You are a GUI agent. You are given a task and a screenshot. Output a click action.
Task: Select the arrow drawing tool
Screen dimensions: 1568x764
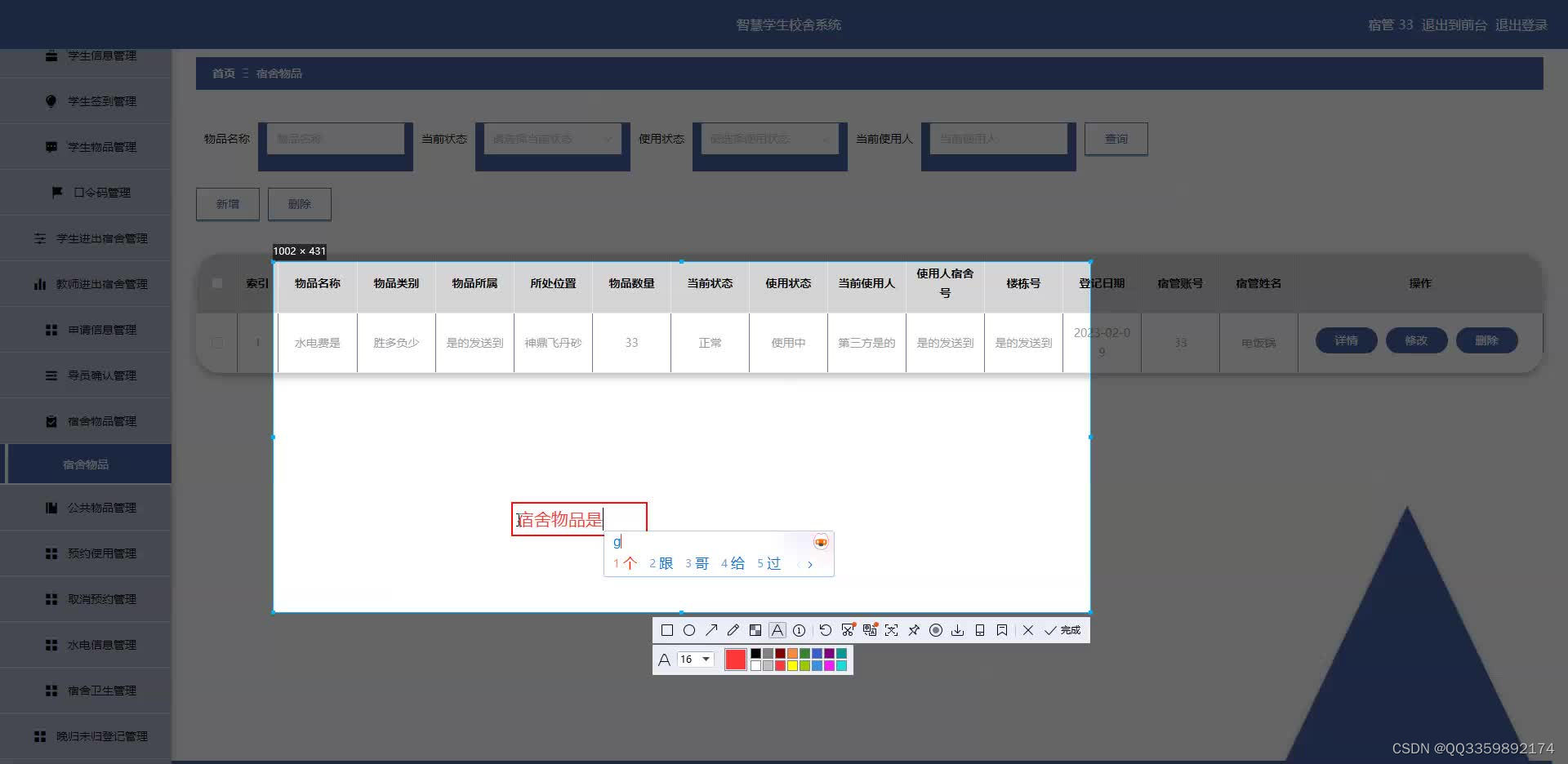(711, 630)
